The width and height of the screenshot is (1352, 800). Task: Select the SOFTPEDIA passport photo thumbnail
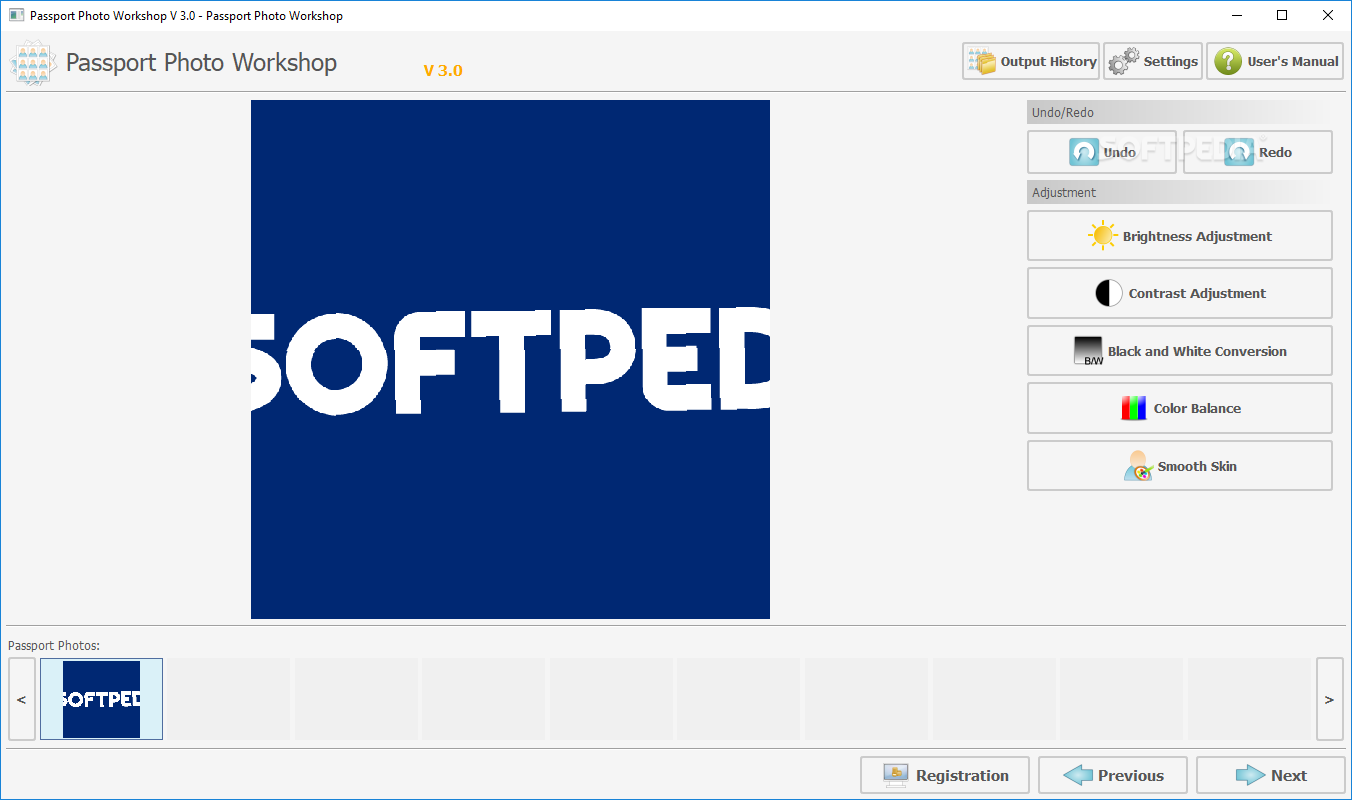101,699
